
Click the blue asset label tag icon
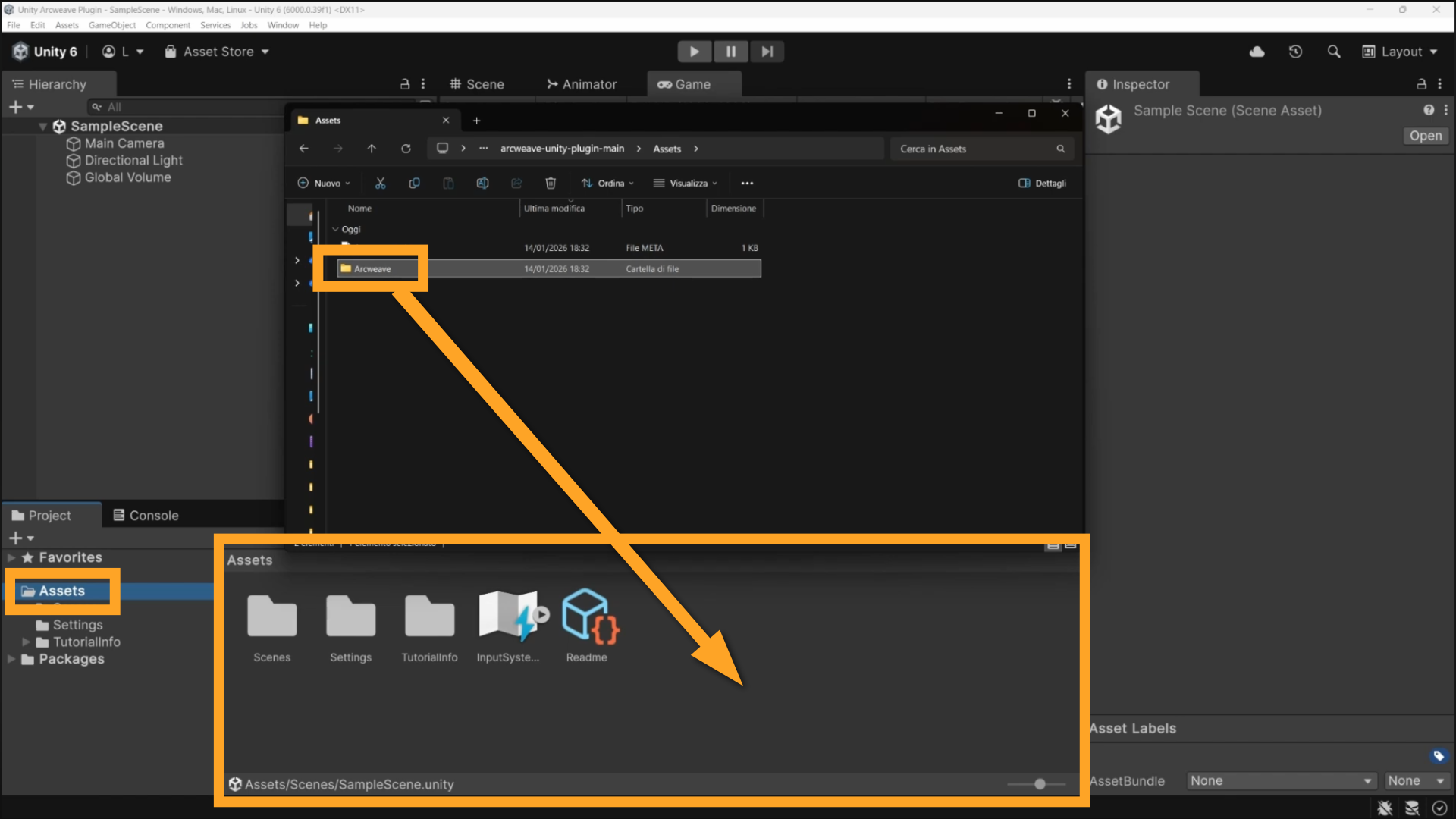coord(1439,756)
